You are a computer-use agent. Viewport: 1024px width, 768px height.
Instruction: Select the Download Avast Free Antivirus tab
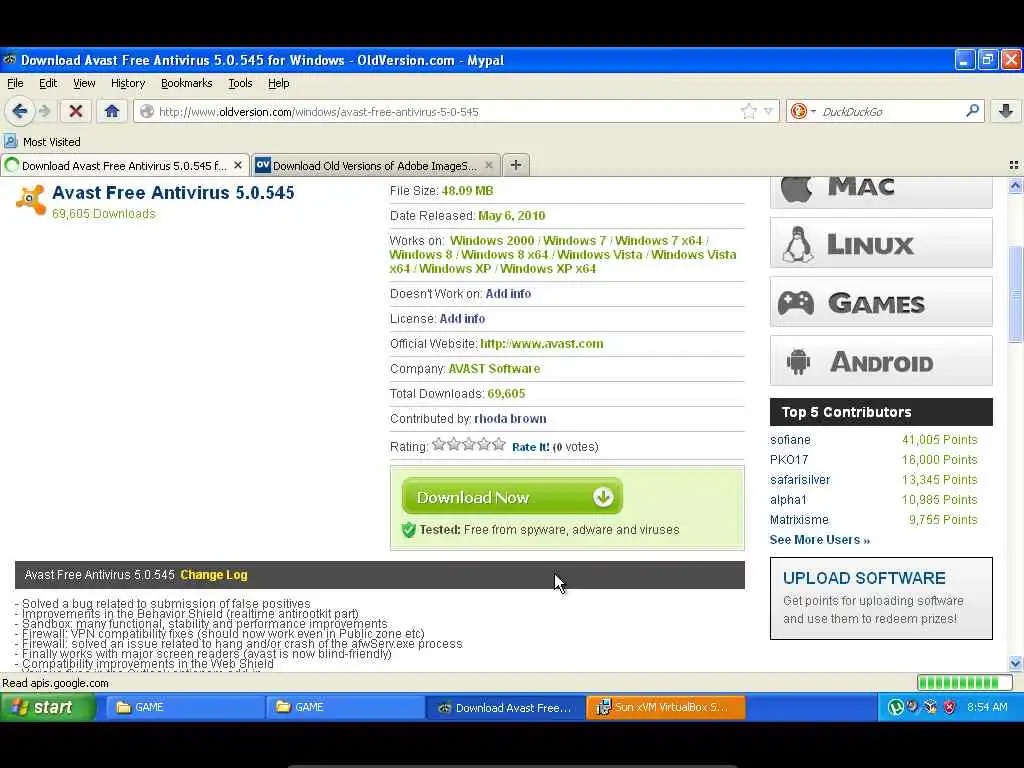tap(125, 165)
